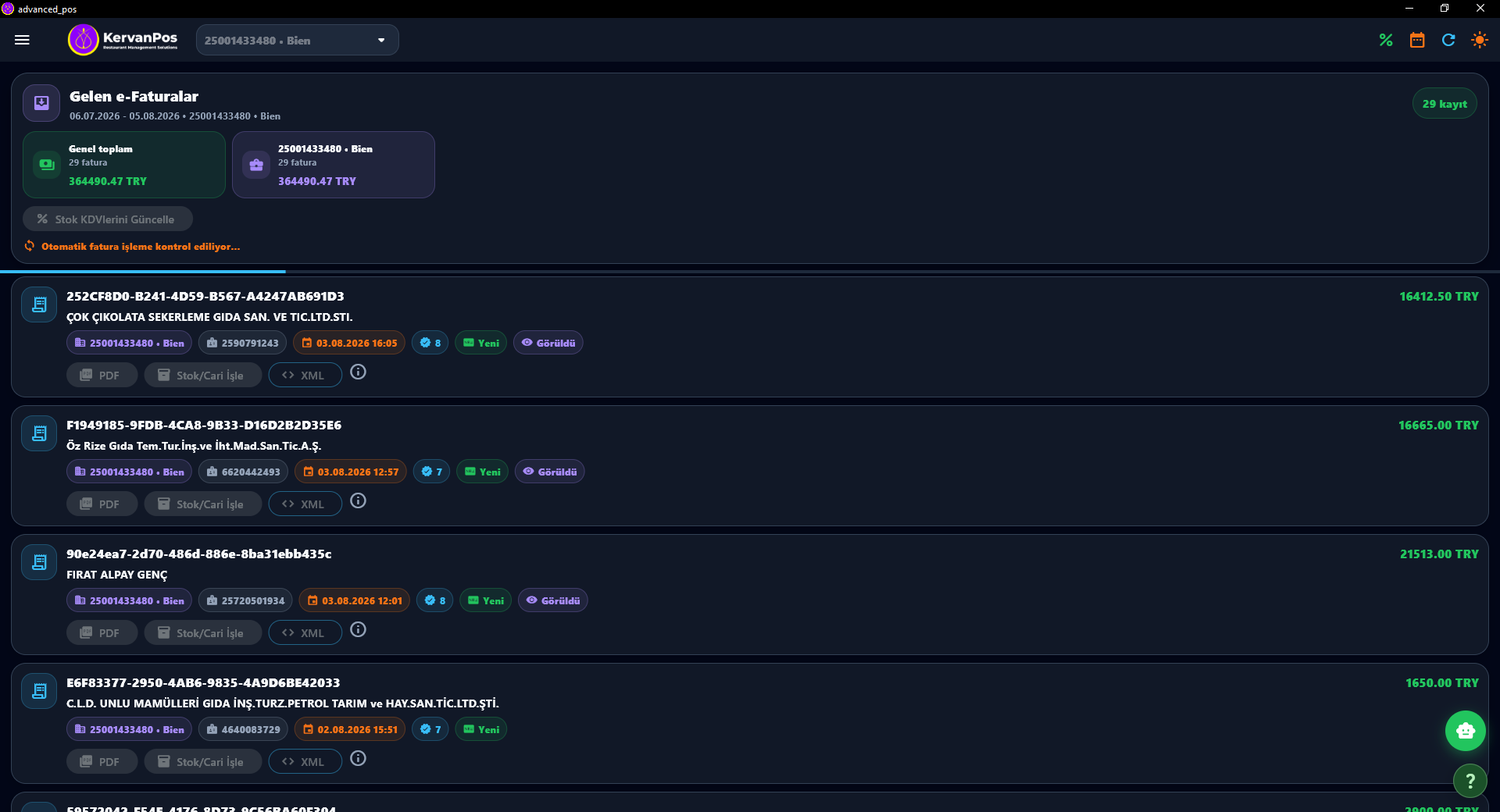1500x812 pixels.
Task: Select the Genel toplam summary card
Action: [124, 165]
